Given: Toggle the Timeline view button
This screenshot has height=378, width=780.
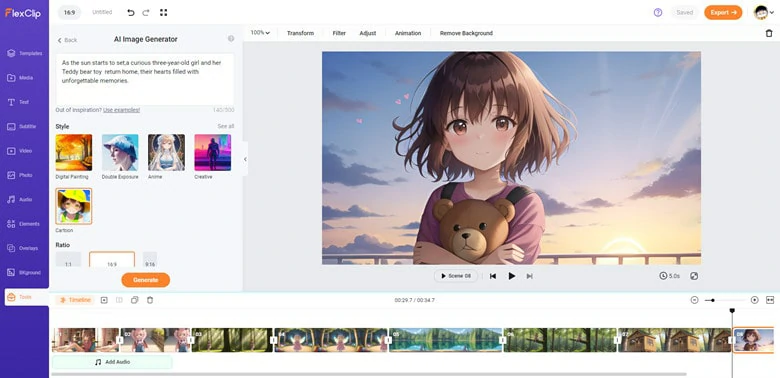Looking at the screenshot, I should pyautogui.click(x=75, y=300).
